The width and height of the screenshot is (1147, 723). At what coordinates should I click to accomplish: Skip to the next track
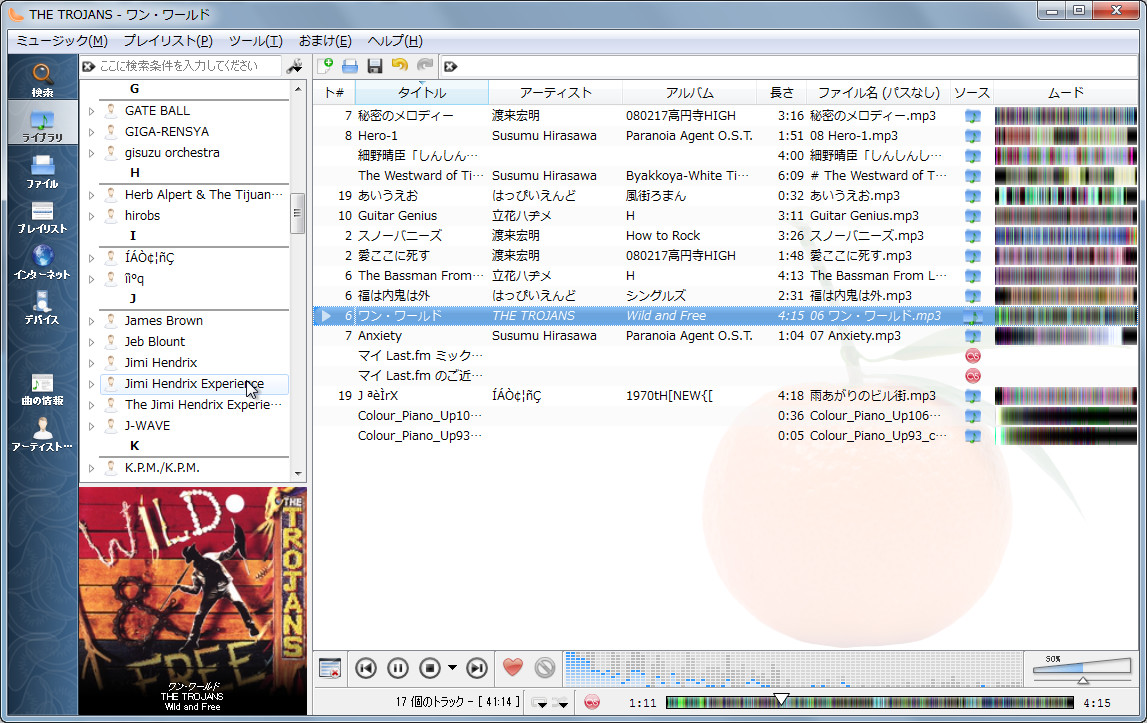point(477,668)
